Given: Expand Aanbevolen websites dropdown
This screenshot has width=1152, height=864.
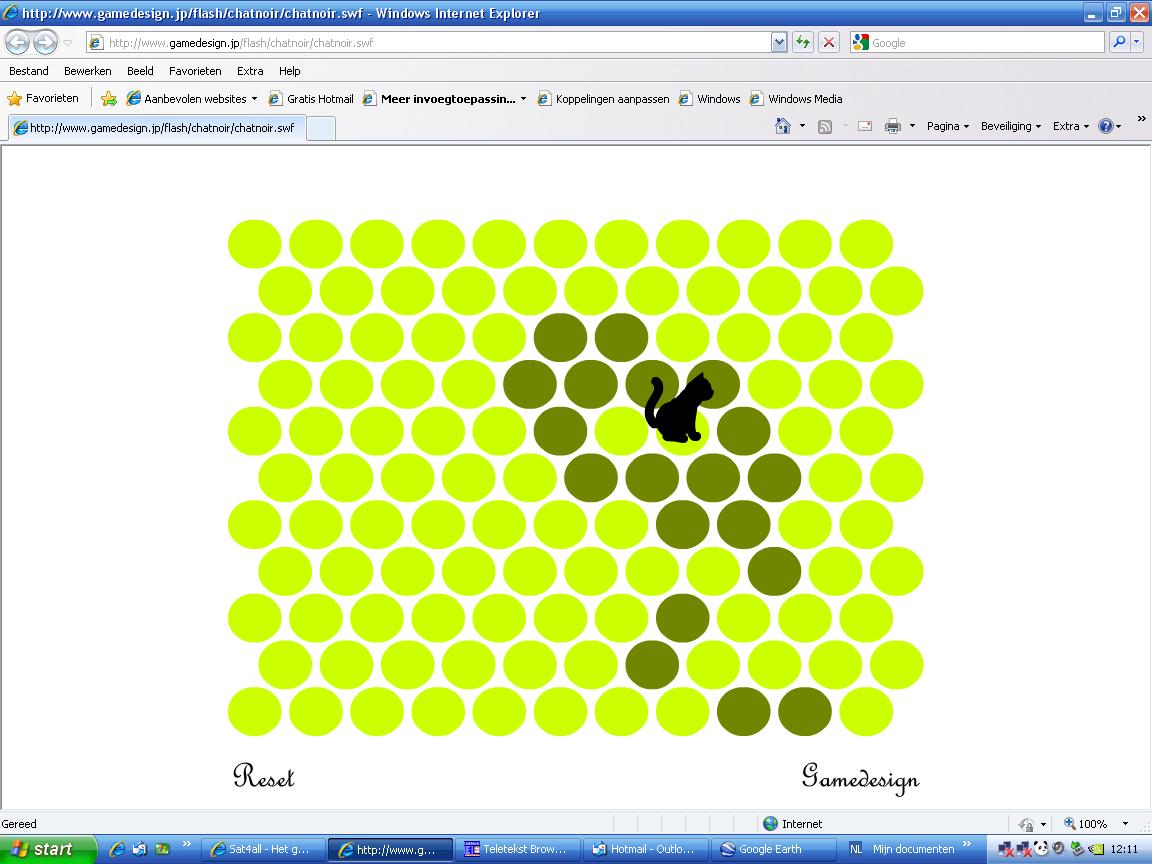Looking at the screenshot, I should [254, 98].
